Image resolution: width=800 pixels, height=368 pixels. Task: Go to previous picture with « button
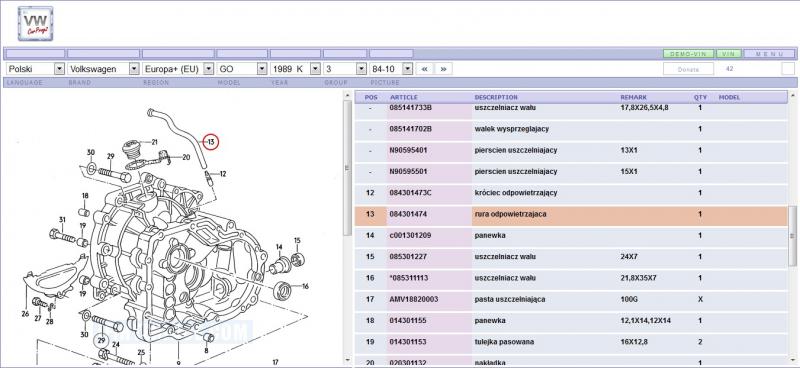[424, 68]
